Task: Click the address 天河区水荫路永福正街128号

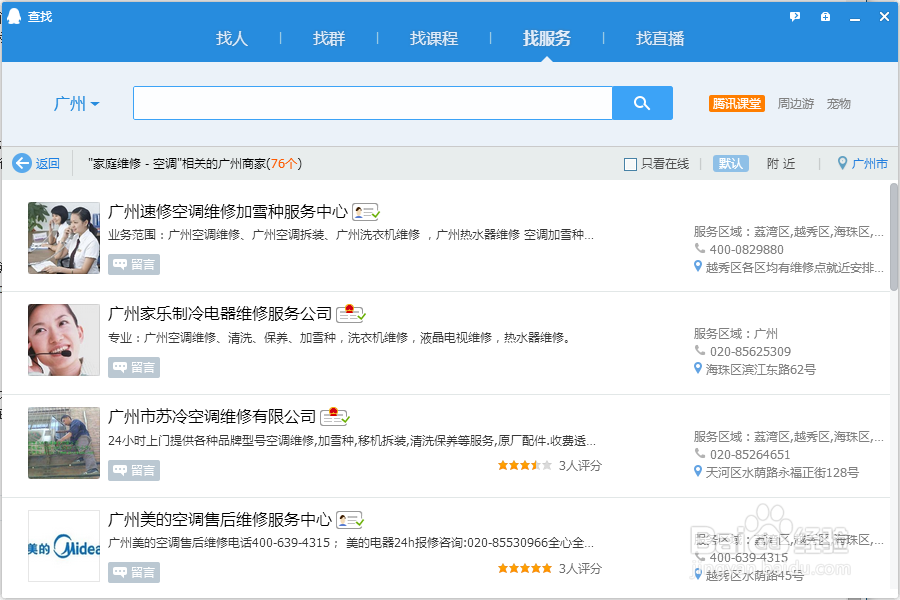Action: tap(782, 473)
